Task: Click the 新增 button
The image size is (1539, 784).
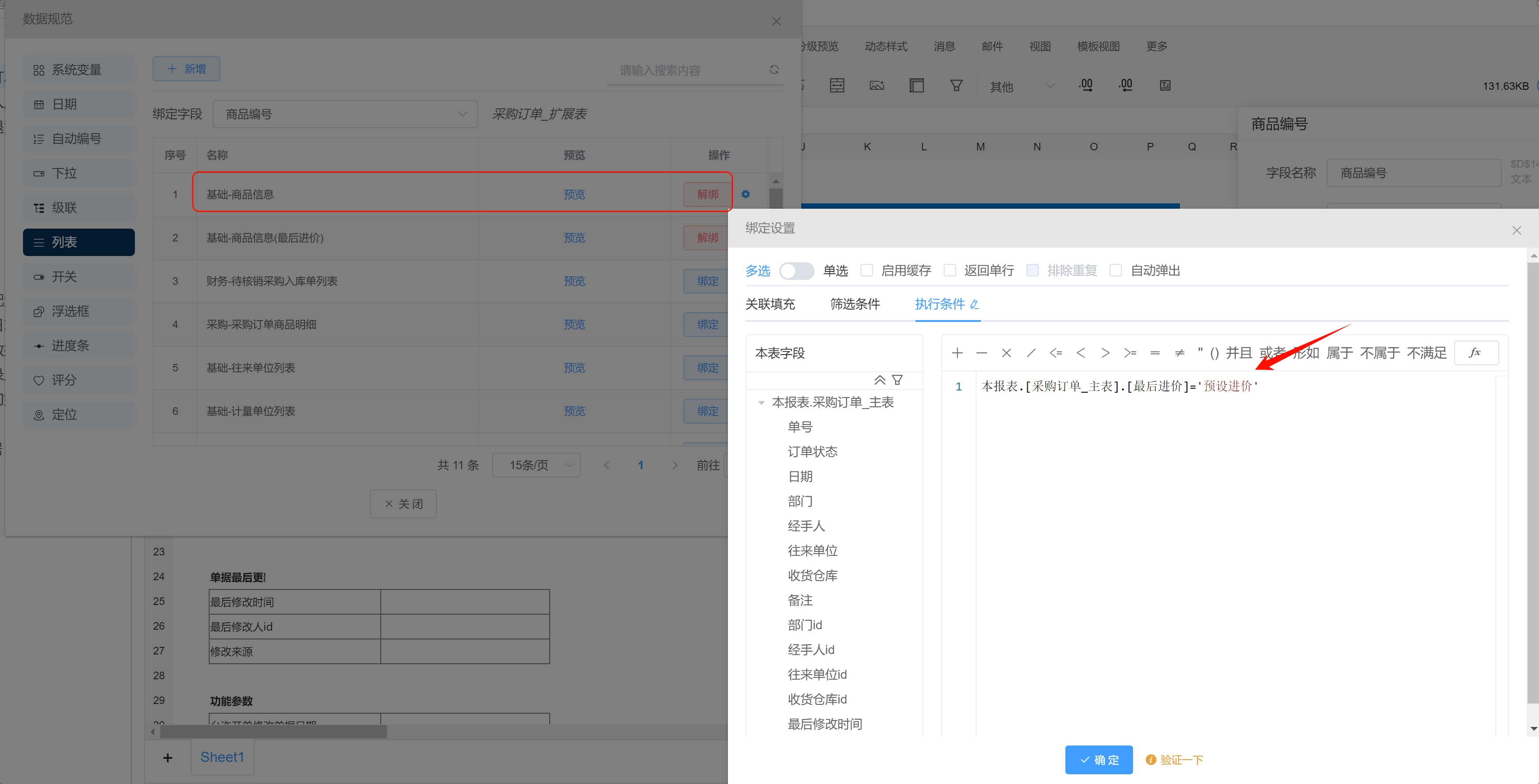Action: point(186,69)
